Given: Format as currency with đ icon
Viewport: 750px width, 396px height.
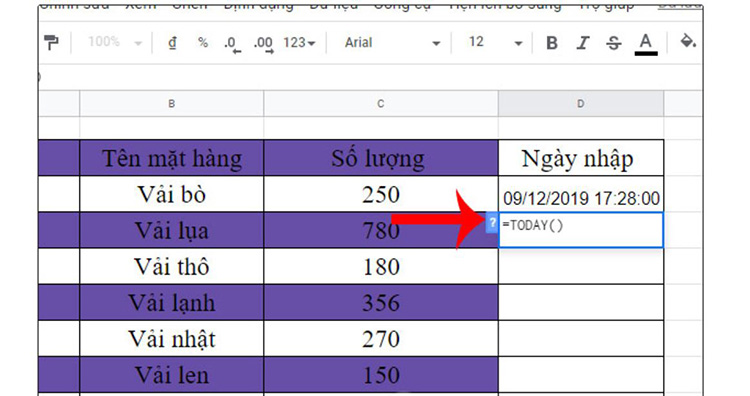Looking at the screenshot, I should click(172, 43).
